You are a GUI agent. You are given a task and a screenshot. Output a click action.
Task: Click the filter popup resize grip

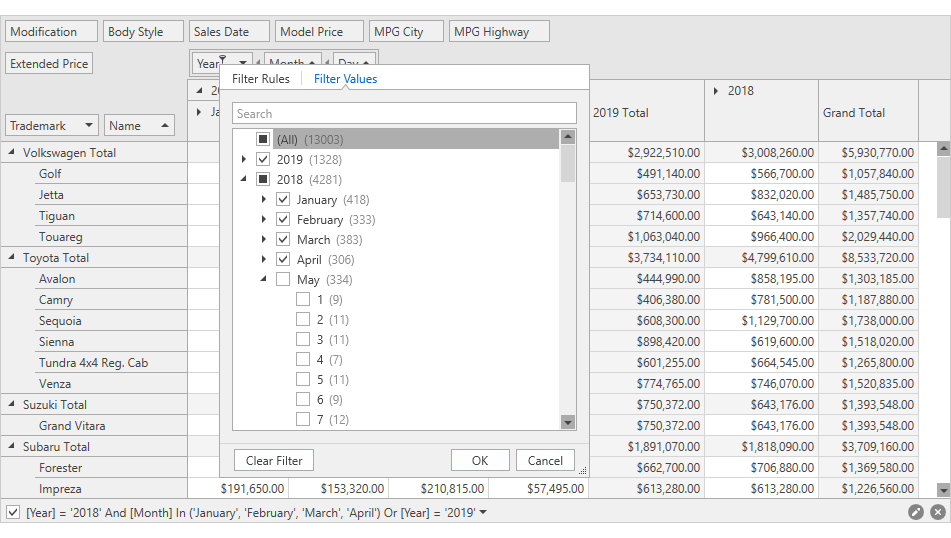[583, 471]
